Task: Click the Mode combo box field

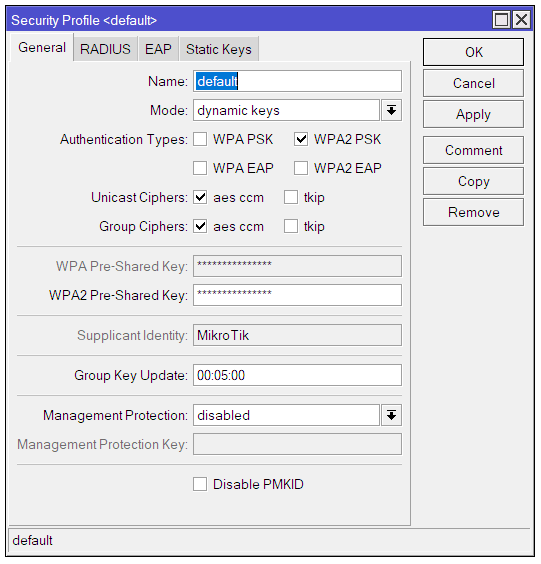Action: pyautogui.click(x=286, y=110)
